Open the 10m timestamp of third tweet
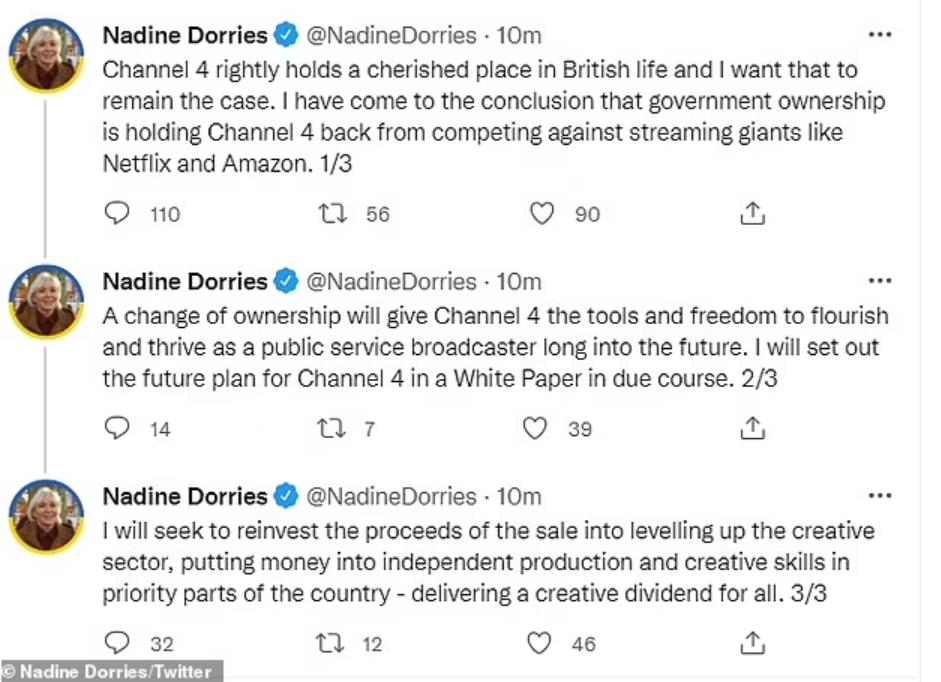The image size is (941, 682). point(519,497)
